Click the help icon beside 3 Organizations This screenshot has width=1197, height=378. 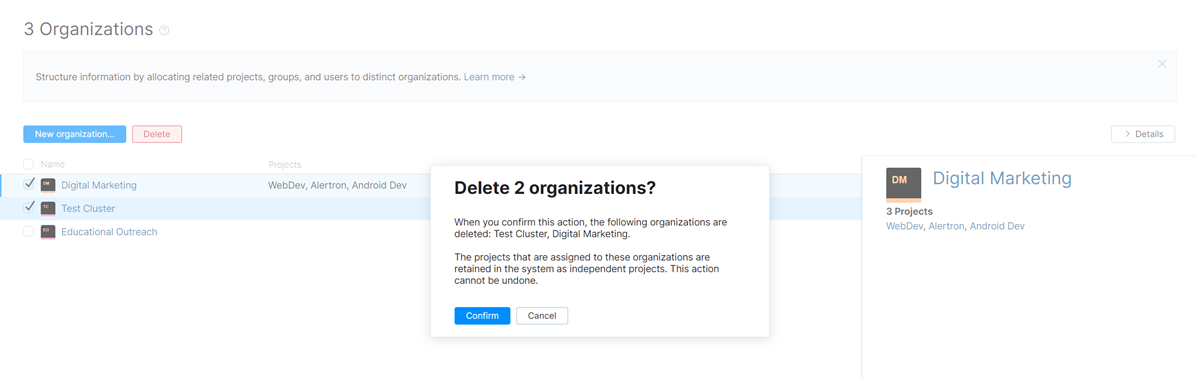click(164, 31)
